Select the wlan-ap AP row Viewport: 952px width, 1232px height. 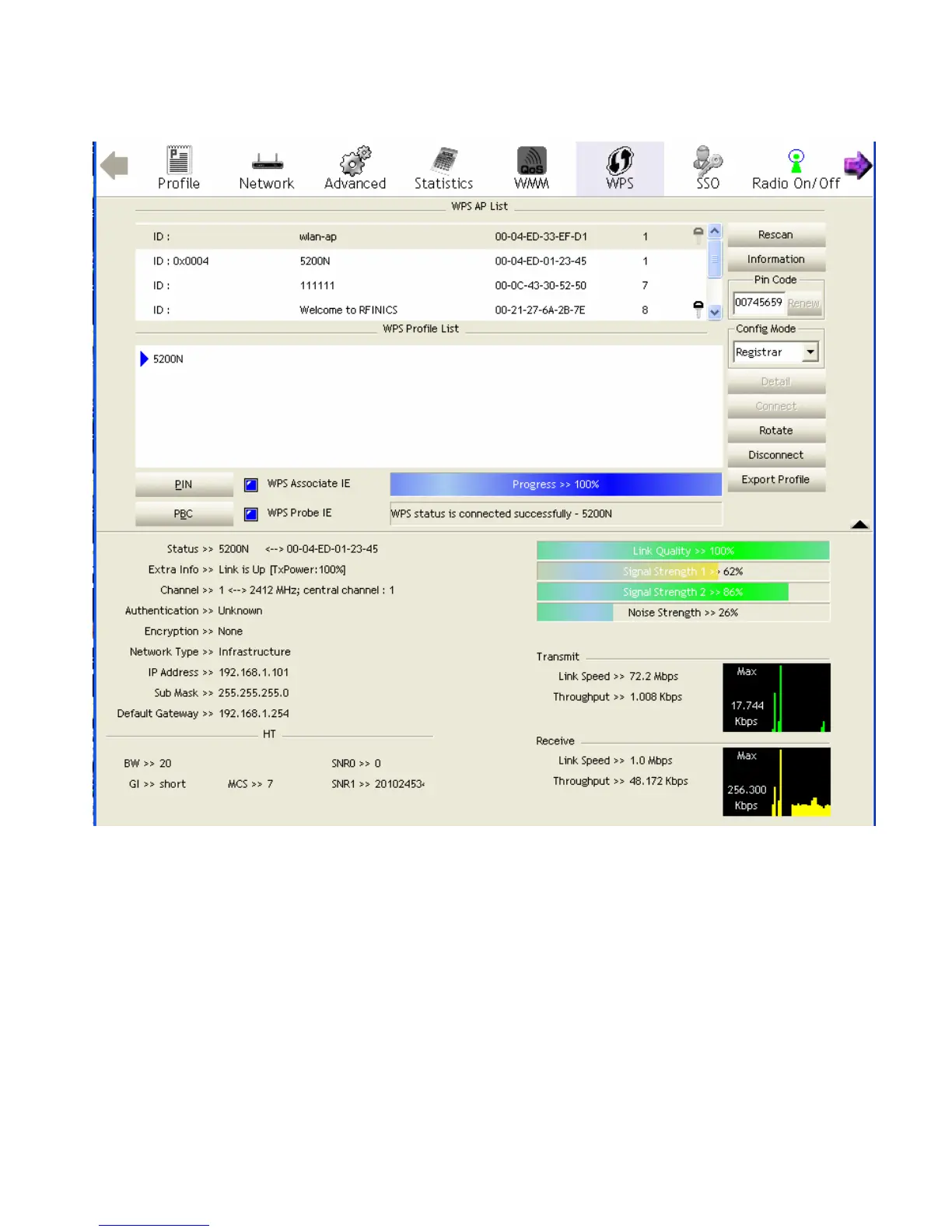point(420,236)
